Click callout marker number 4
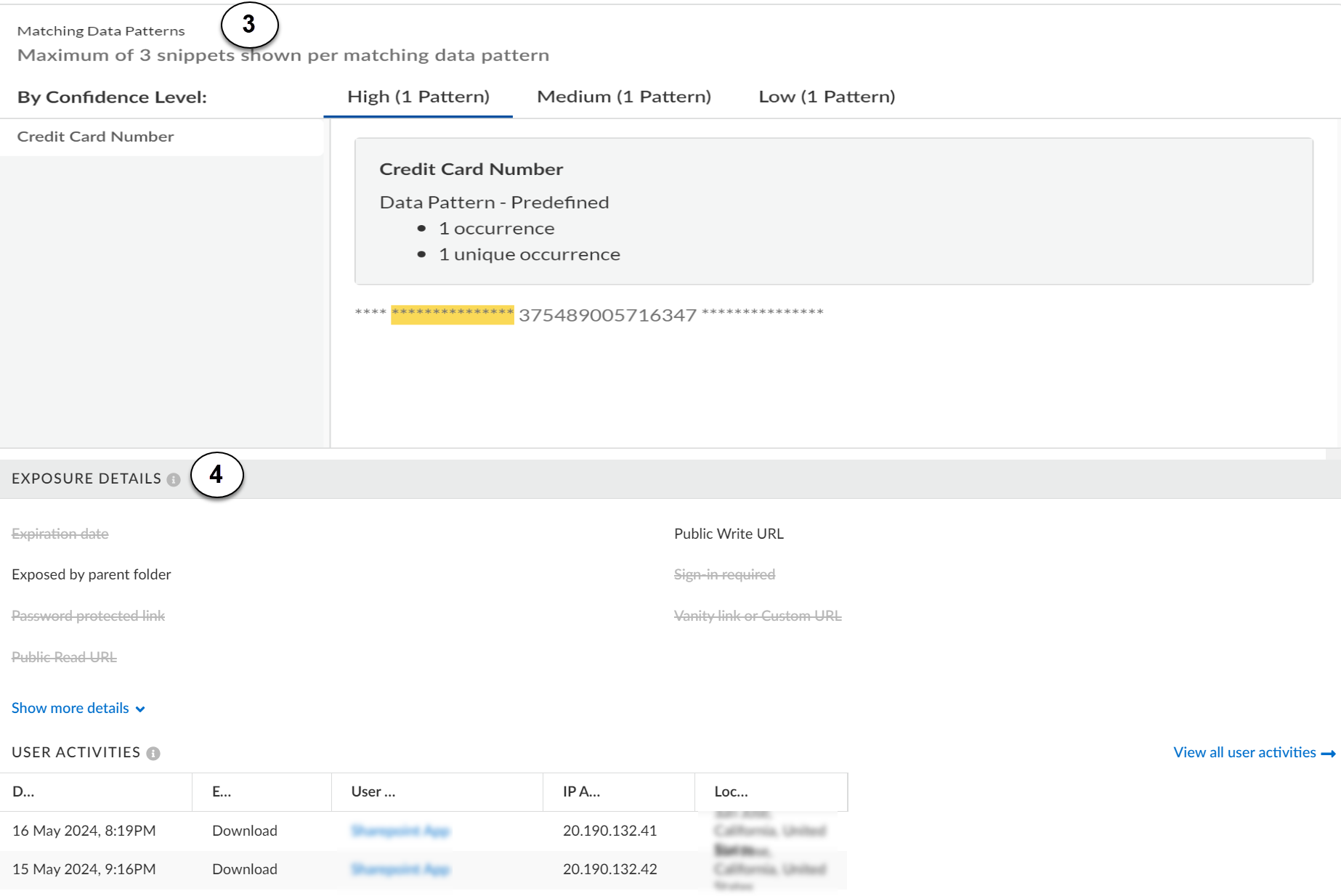1341x896 pixels. tap(216, 475)
